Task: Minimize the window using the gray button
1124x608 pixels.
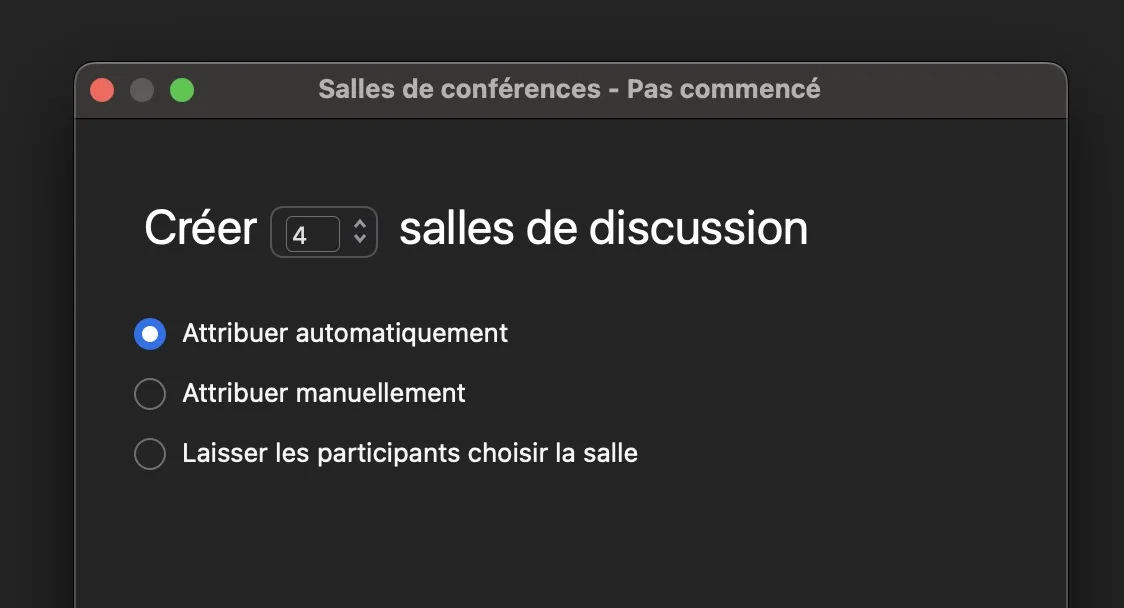Action: [142, 90]
